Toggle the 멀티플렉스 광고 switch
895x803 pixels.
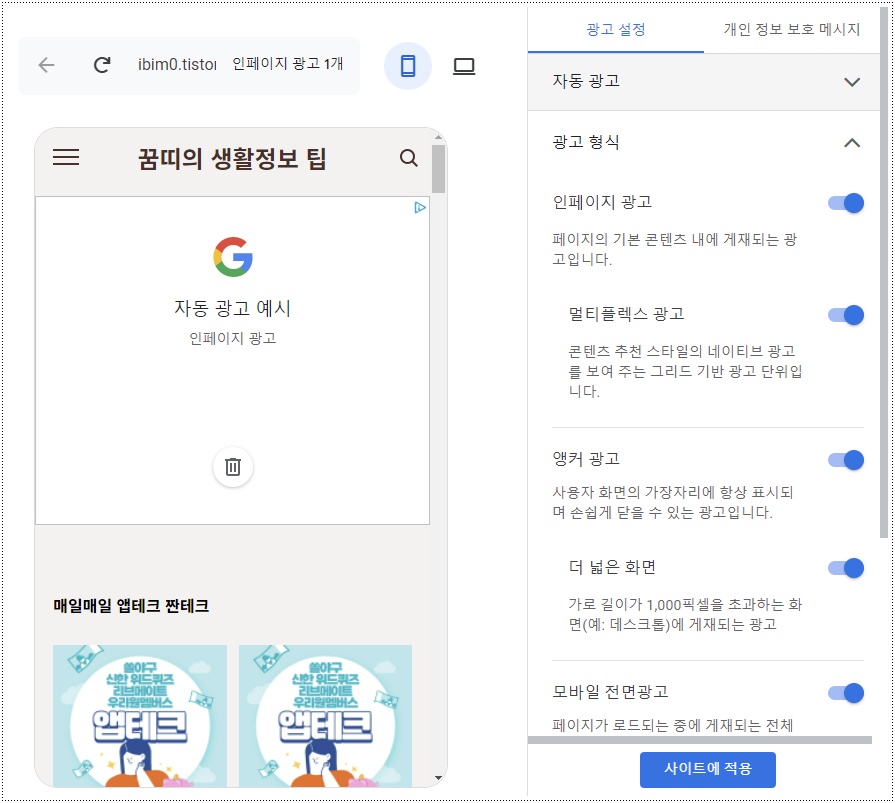pos(846,315)
